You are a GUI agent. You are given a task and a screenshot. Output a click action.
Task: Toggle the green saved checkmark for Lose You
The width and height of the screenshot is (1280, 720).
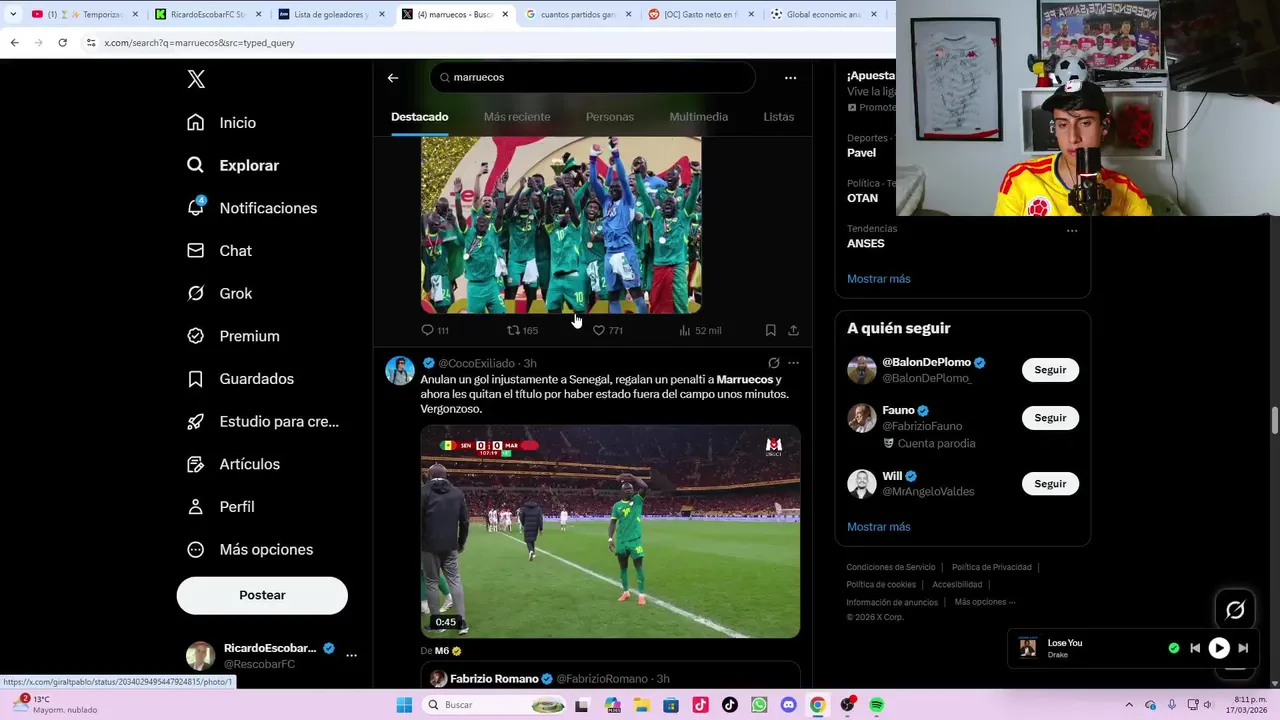[x=1174, y=648]
